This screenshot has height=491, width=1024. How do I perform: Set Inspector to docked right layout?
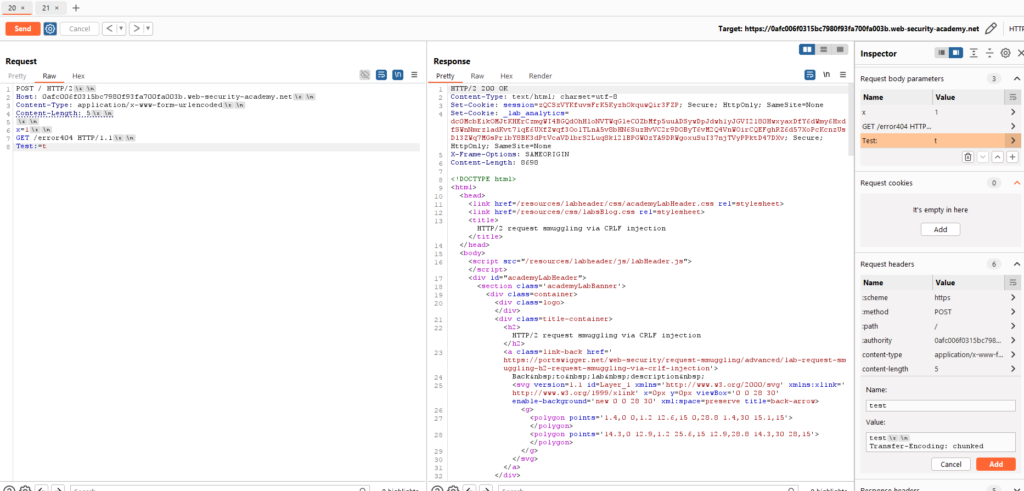coord(955,53)
